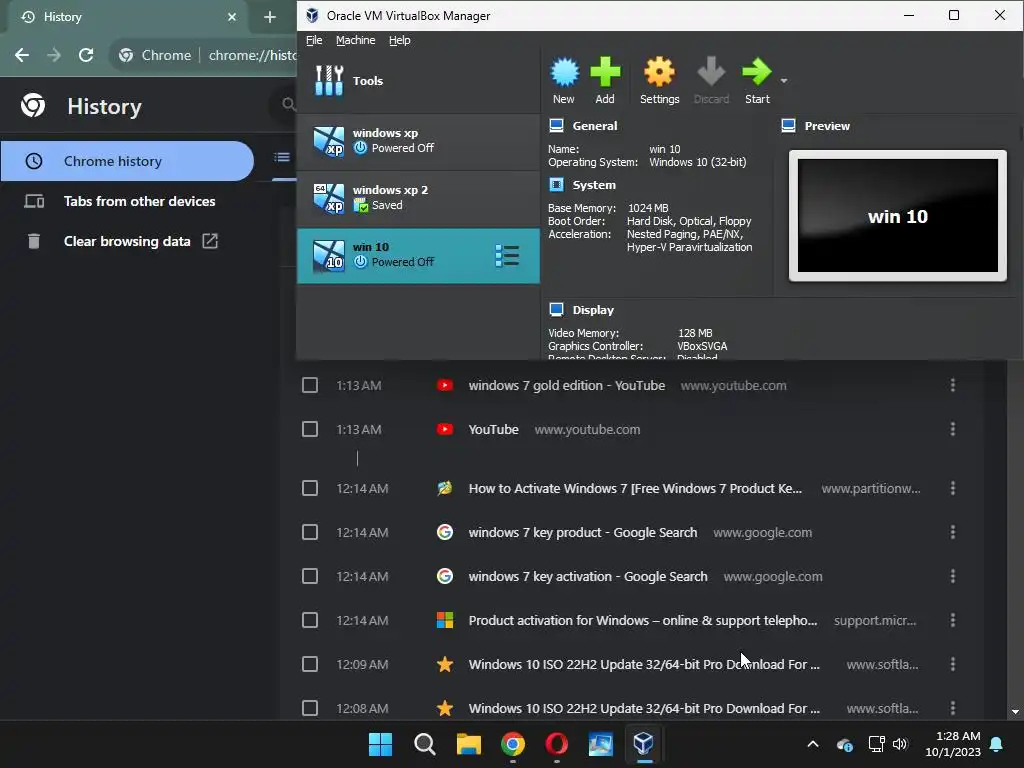
Task: Select Chrome history in sidebar
Action: point(127,161)
